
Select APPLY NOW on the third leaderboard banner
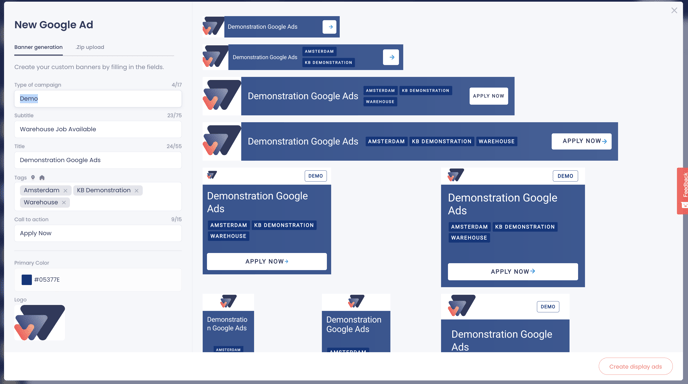pos(489,96)
